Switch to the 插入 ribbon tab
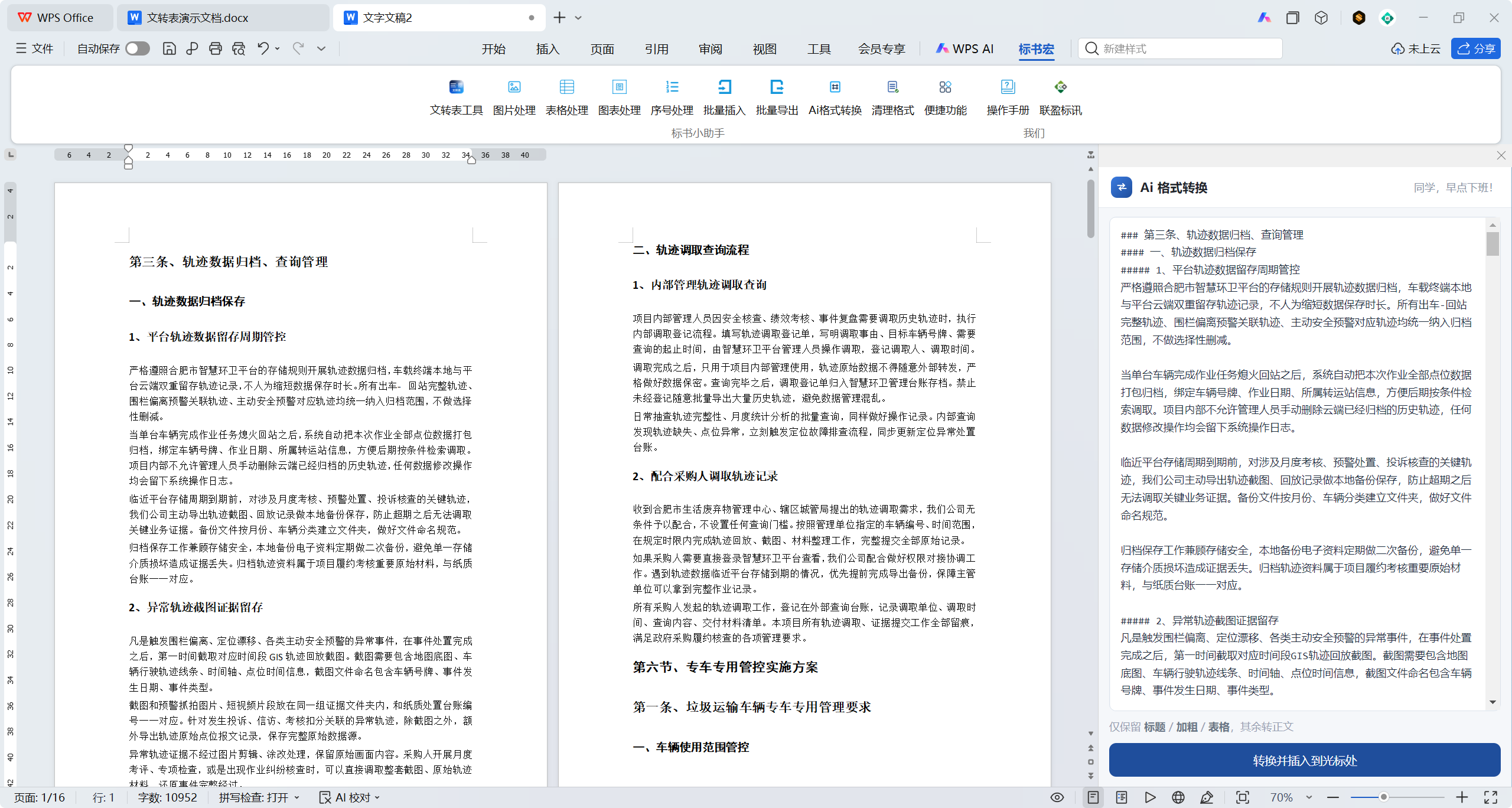This screenshot has width=1512, height=808. 548,49
